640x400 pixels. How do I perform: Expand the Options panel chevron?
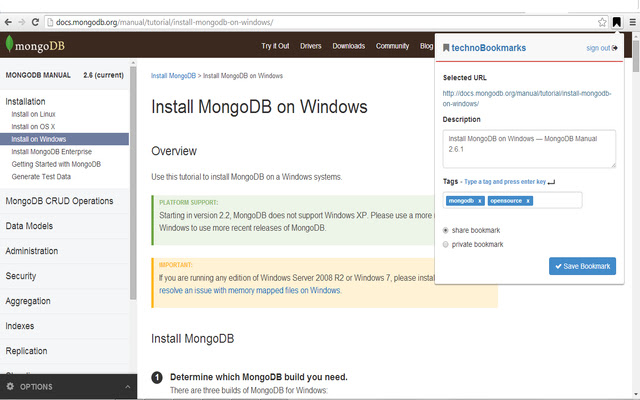coord(127,387)
